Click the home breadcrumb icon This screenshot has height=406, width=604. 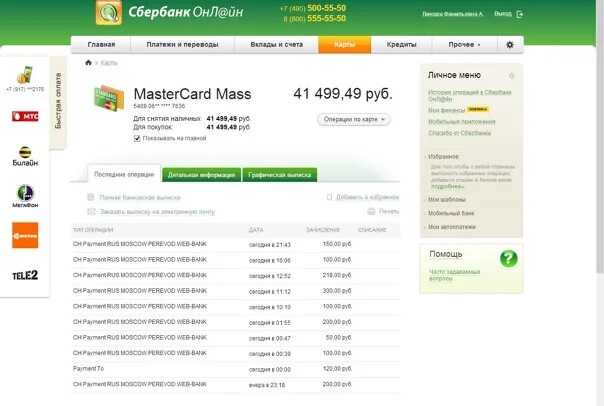click(88, 62)
